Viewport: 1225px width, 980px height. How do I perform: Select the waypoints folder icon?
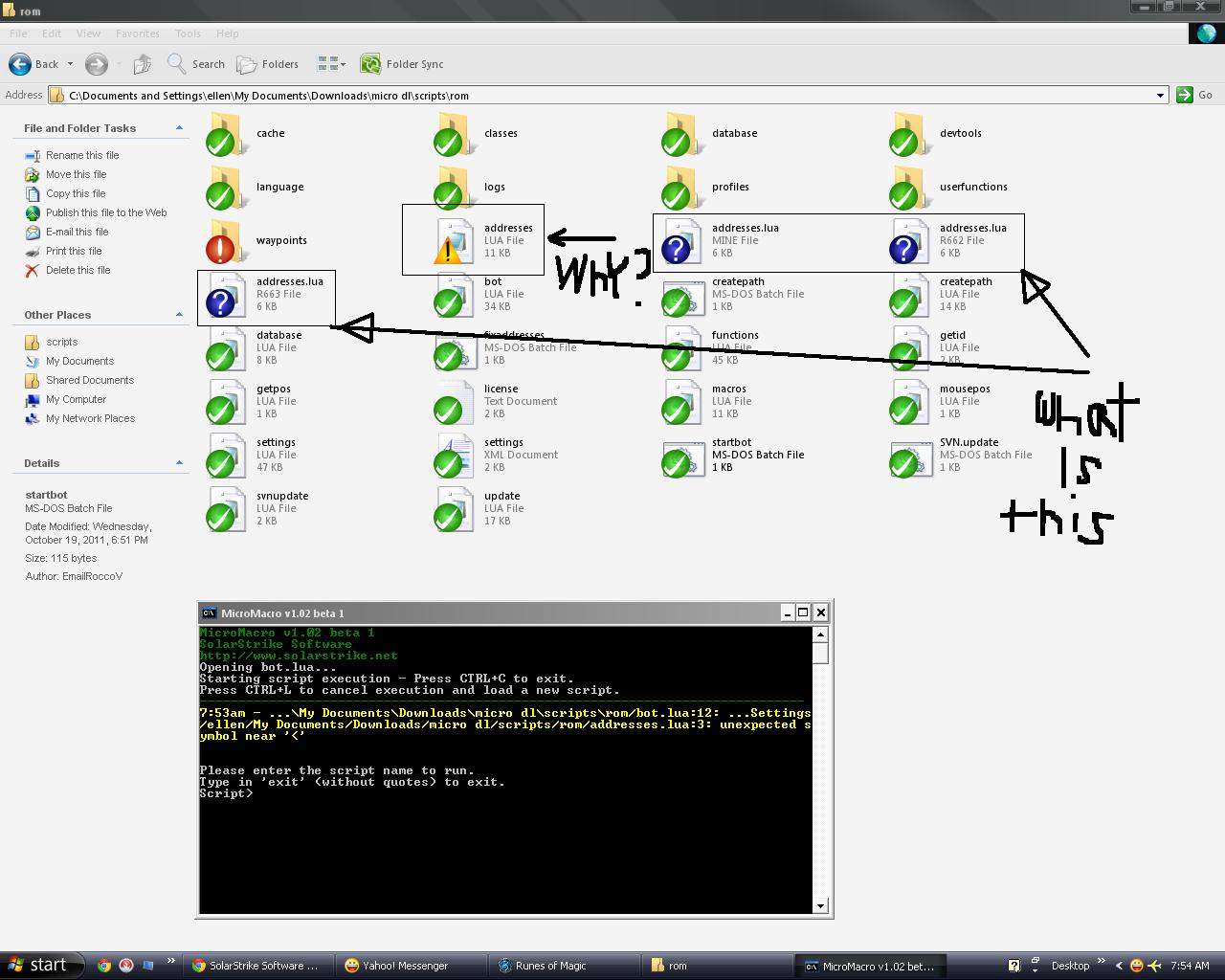[x=226, y=240]
